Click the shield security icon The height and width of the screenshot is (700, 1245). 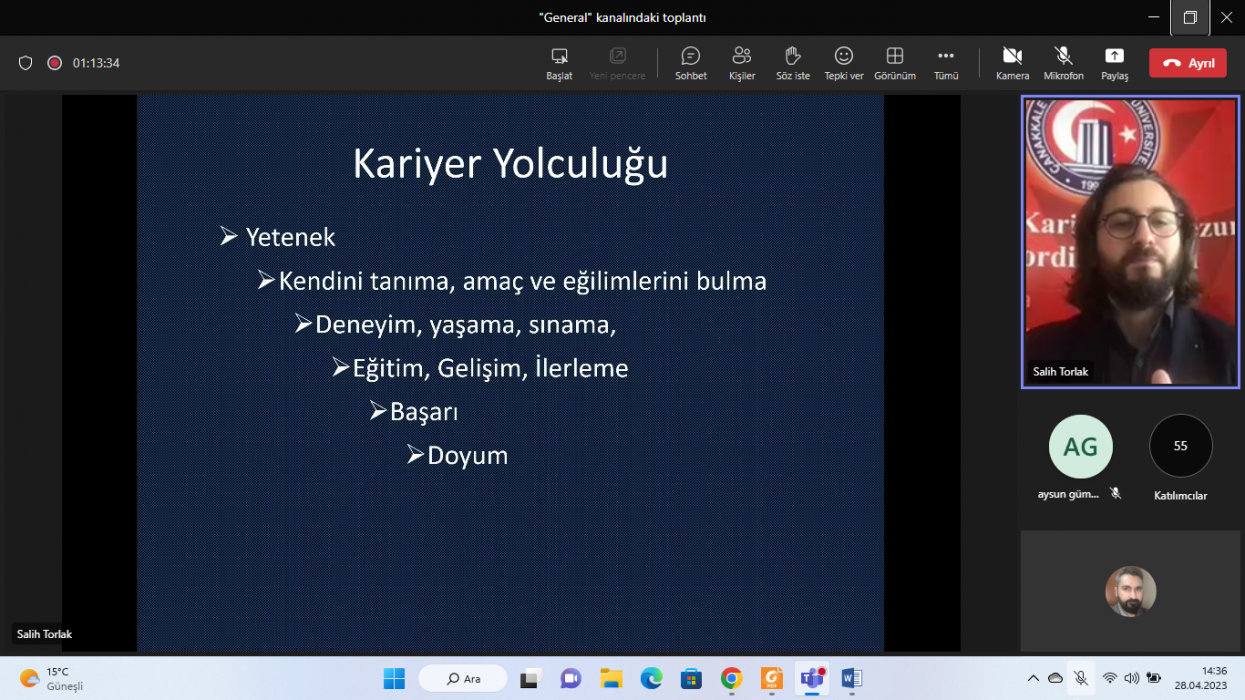[26, 63]
